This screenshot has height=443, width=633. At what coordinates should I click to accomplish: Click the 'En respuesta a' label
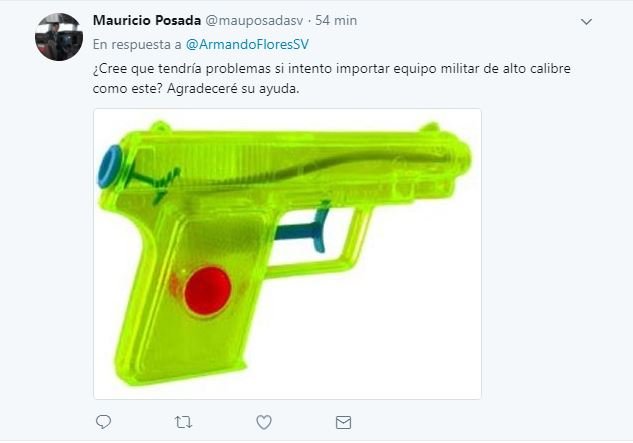pos(137,44)
